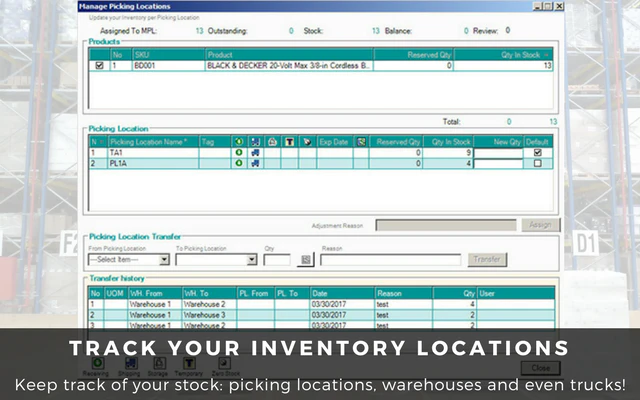Click the green receiving icon in TA1 row
The width and height of the screenshot is (640, 400).
pyautogui.click(x=239, y=153)
